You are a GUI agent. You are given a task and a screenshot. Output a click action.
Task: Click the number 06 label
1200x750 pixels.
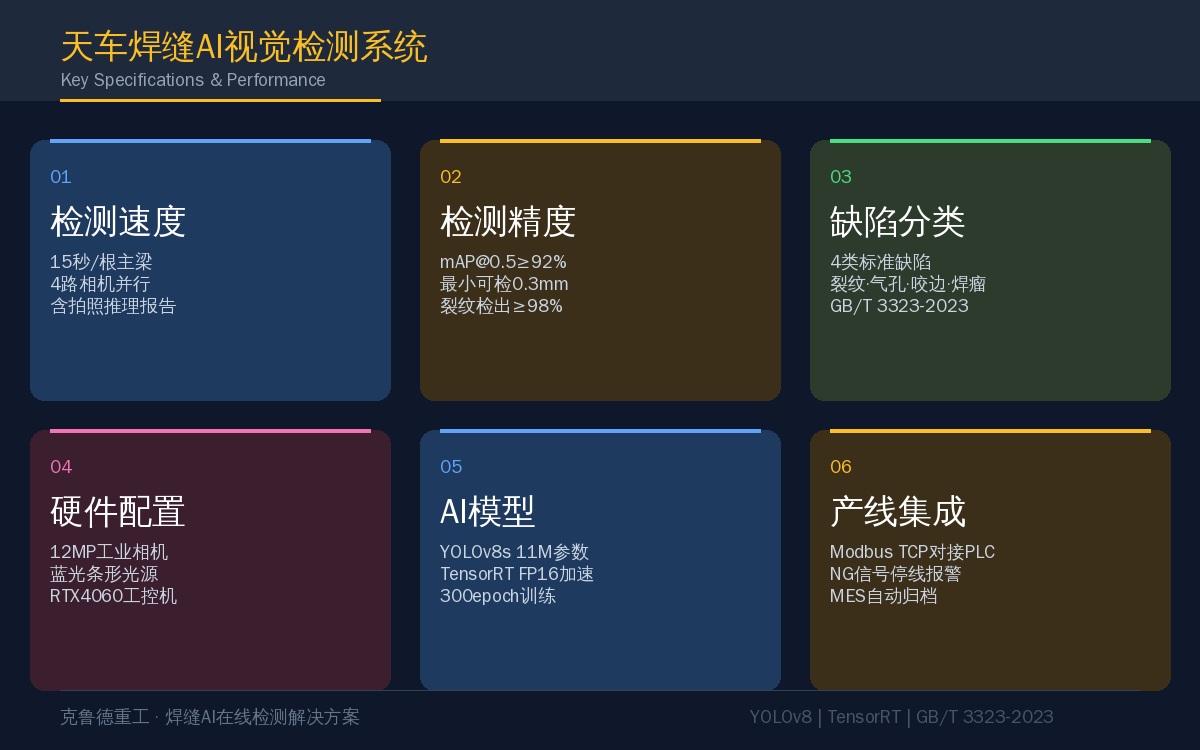coord(841,467)
